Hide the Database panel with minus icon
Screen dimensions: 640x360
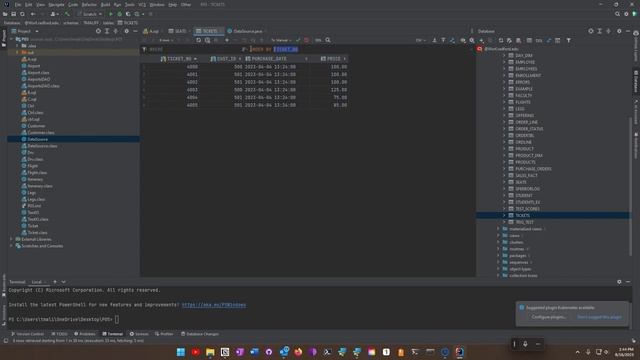[x=628, y=31]
